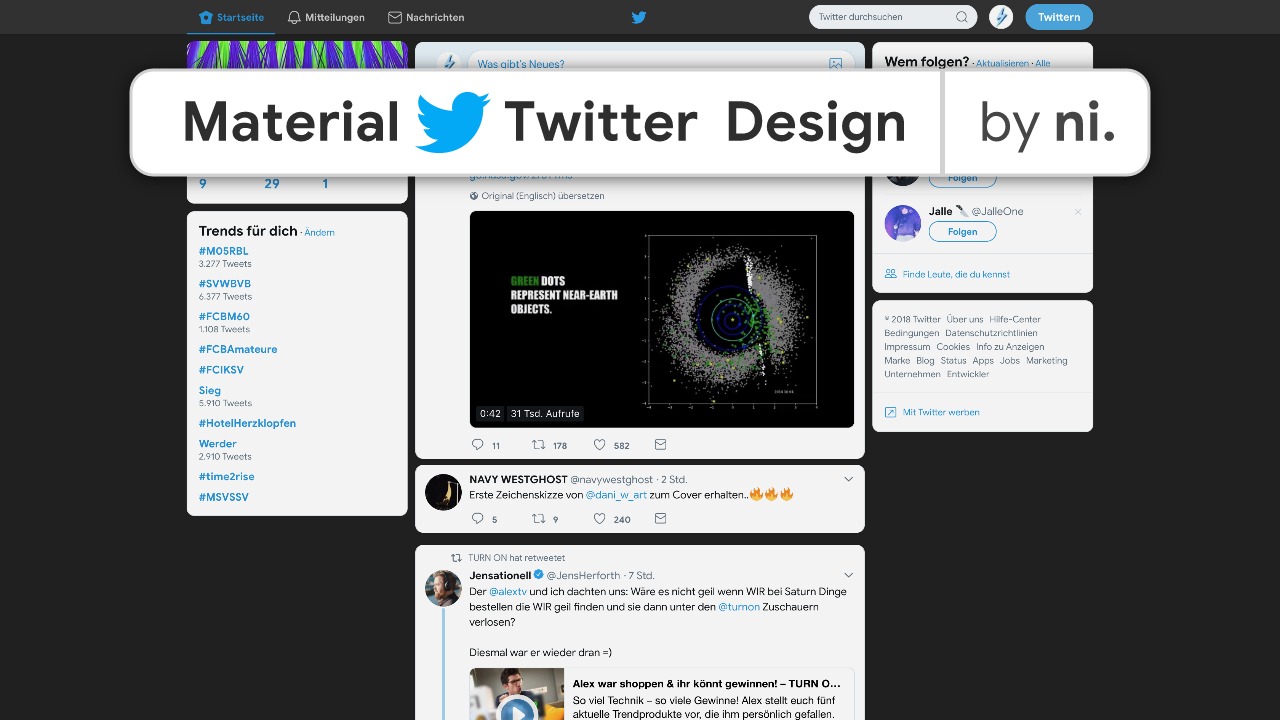Open the options dropdown on NAVY WESTGHOST's tweet
This screenshot has height=720, width=1280.
(x=849, y=479)
